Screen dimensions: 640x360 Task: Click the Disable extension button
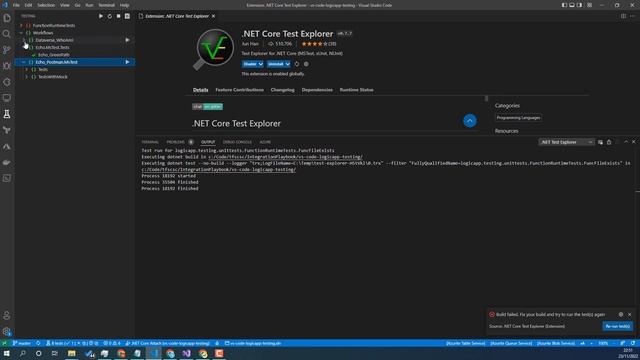click(250, 64)
